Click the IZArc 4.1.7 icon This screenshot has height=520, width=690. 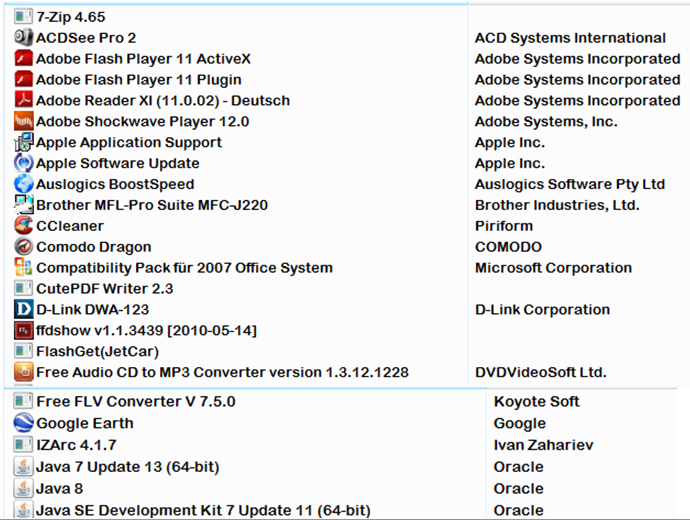coord(23,445)
